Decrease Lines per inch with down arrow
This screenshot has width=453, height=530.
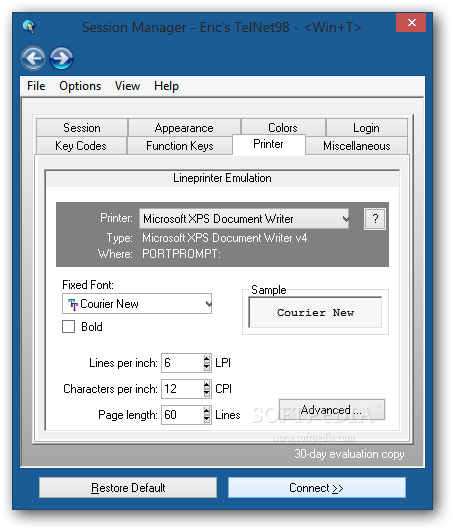pos(207,367)
